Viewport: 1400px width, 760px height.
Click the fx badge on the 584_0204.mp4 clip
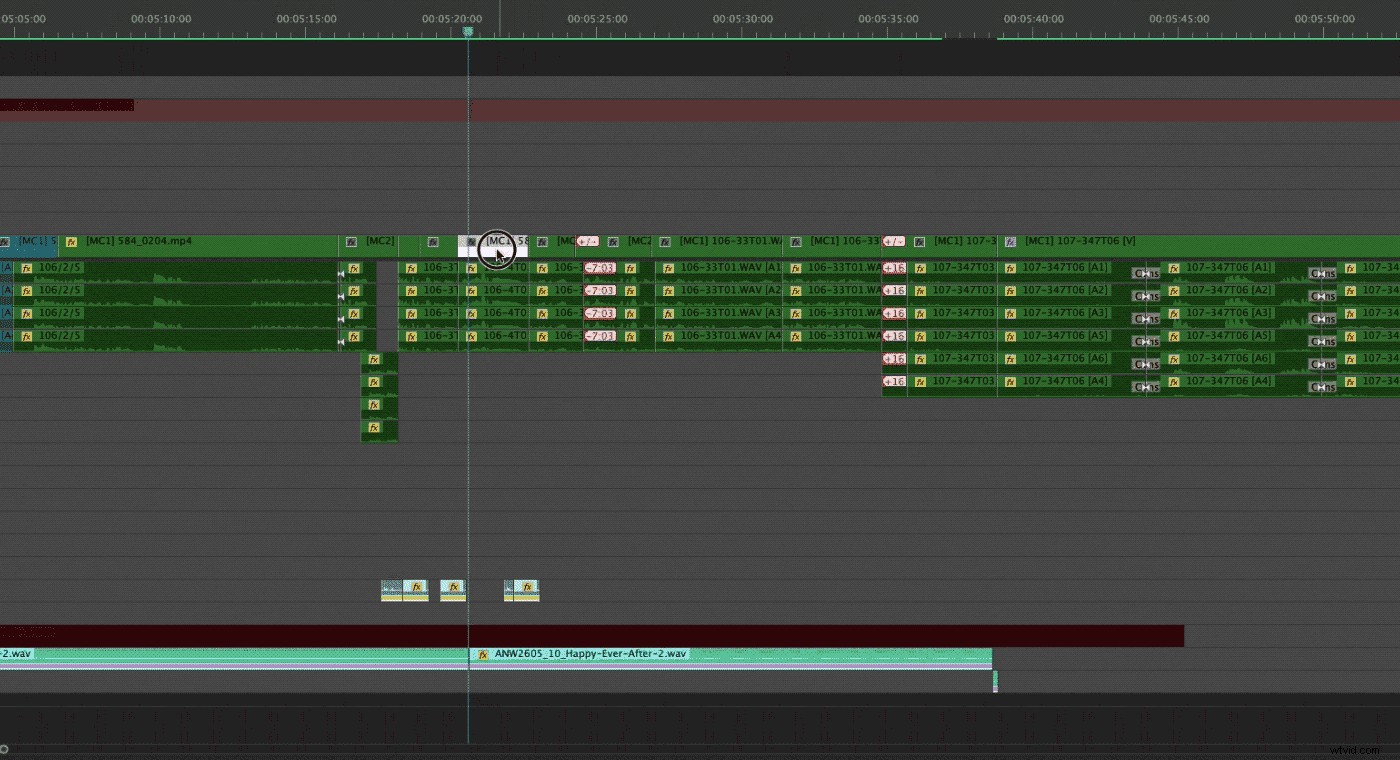pos(70,241)
